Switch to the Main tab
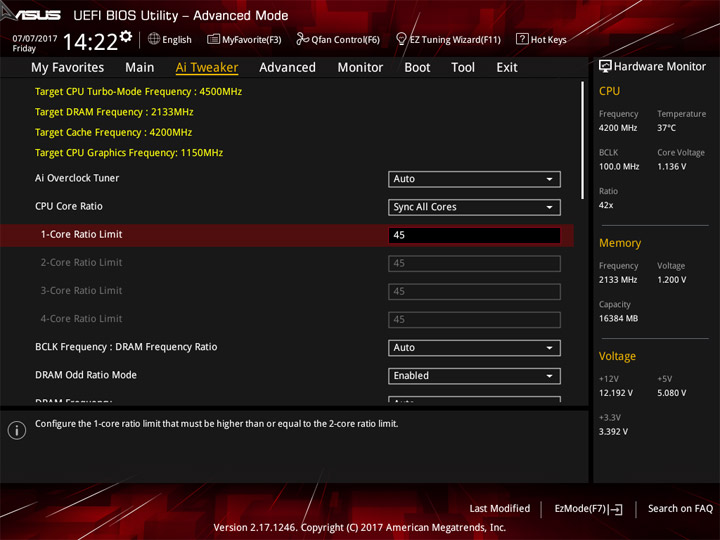Viewport: 720px width, 540px height. (x=140, y=68)
